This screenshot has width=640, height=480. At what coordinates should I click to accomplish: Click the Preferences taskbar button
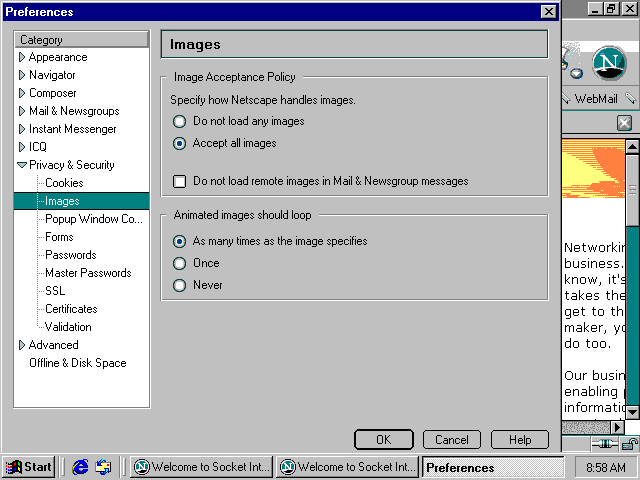click(x=493, y=467)
